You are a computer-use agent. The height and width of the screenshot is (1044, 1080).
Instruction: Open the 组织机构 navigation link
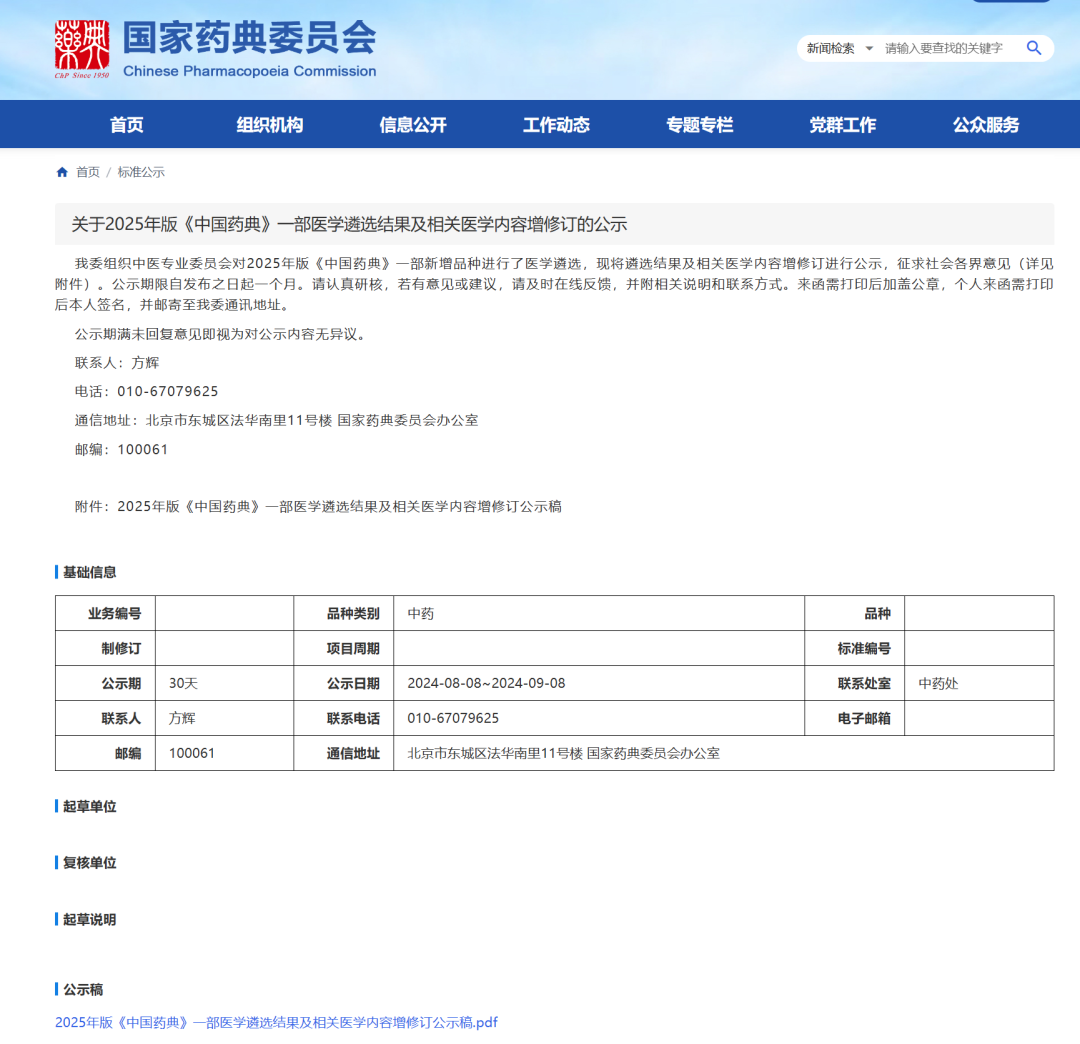tap(269, 124)
